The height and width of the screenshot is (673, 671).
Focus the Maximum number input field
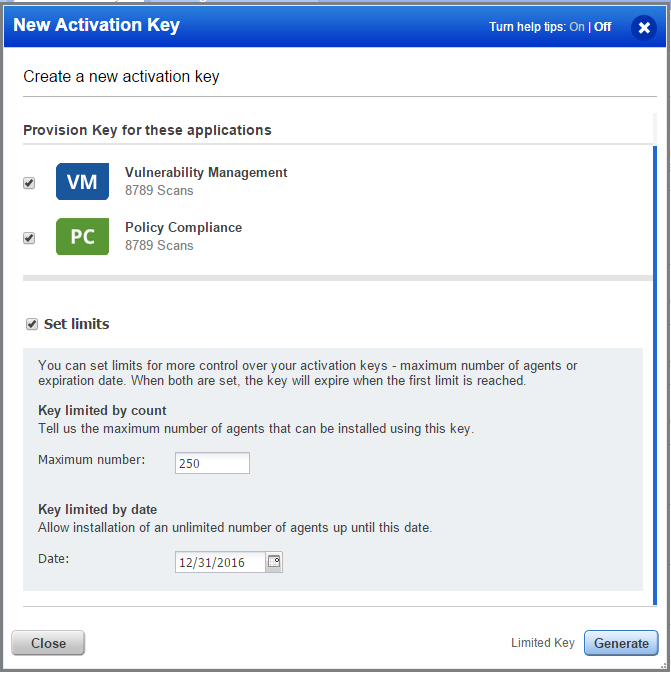coord(212,463)
